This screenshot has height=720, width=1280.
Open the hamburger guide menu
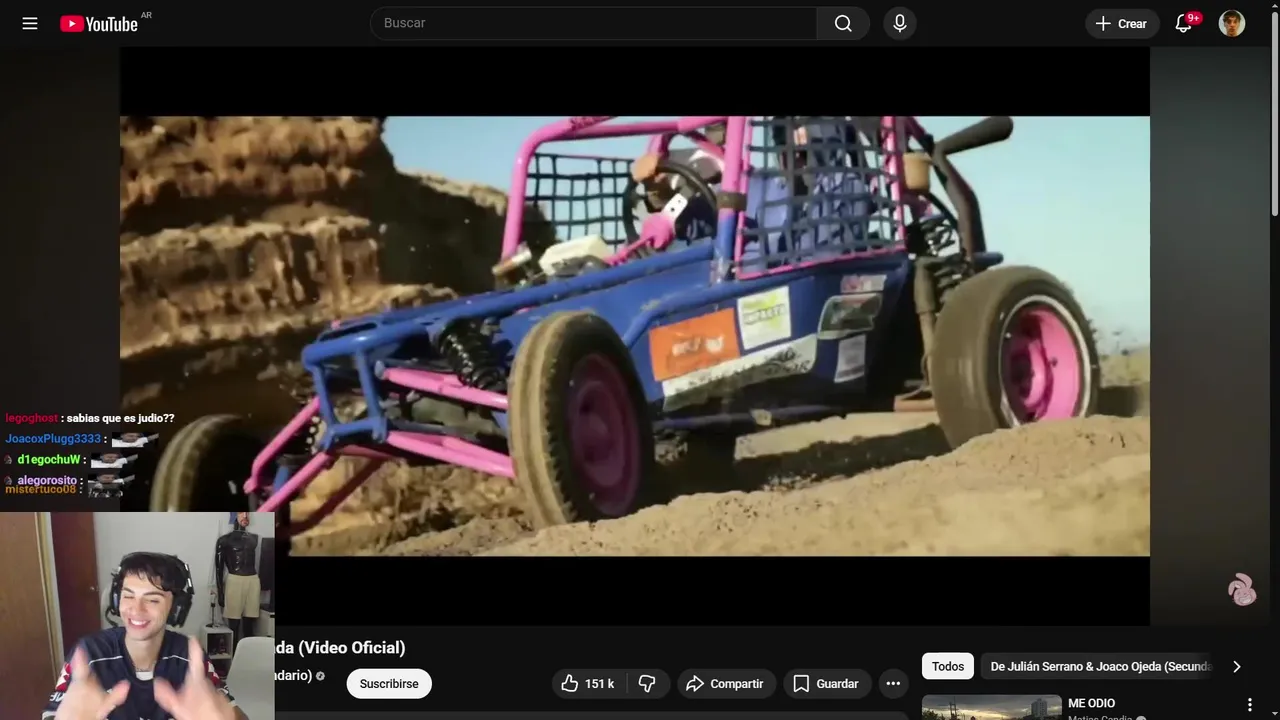click(x=30, y=23)
